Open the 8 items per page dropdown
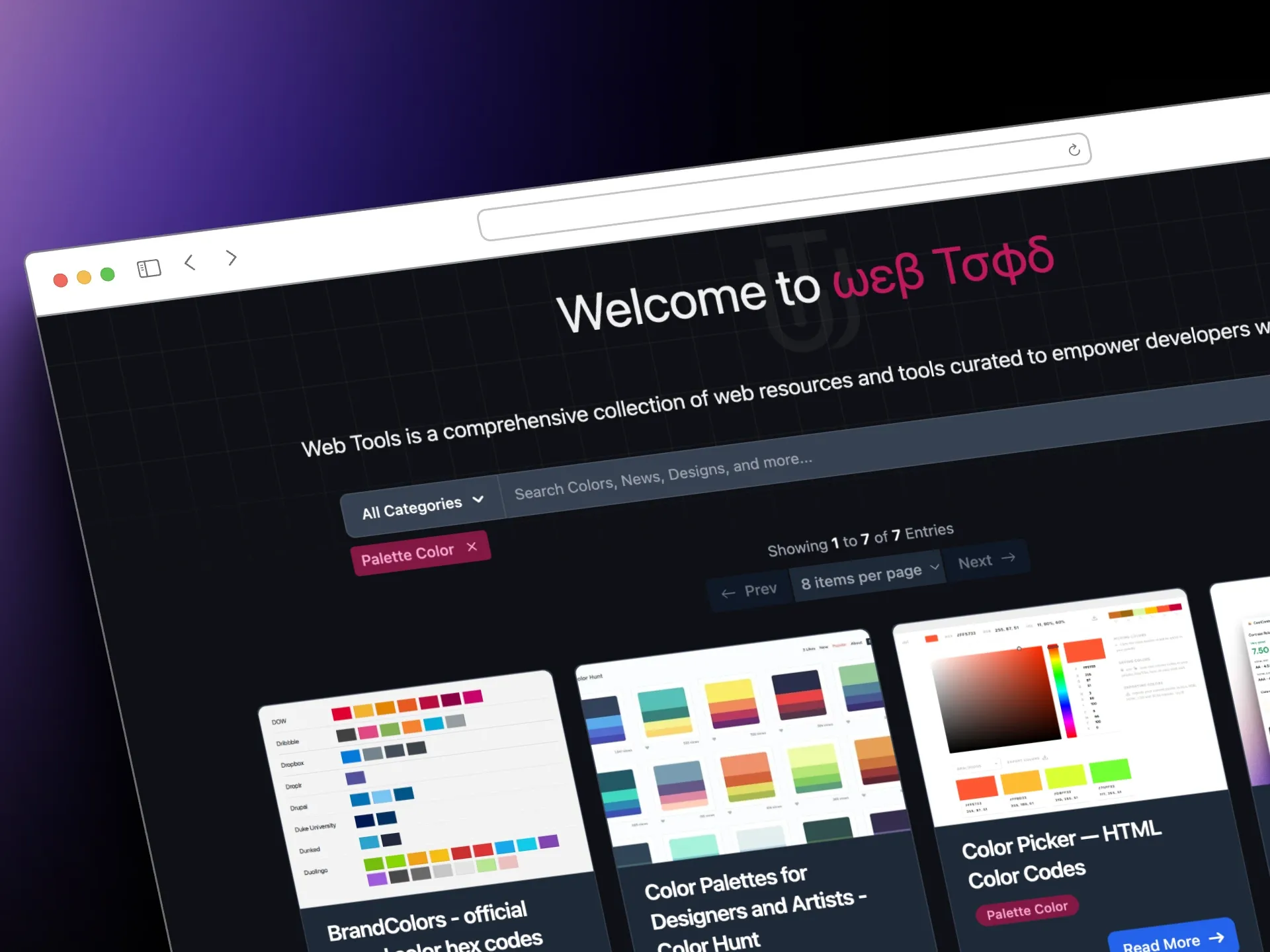Screen dimensions: 1270x952 [870, 576]
